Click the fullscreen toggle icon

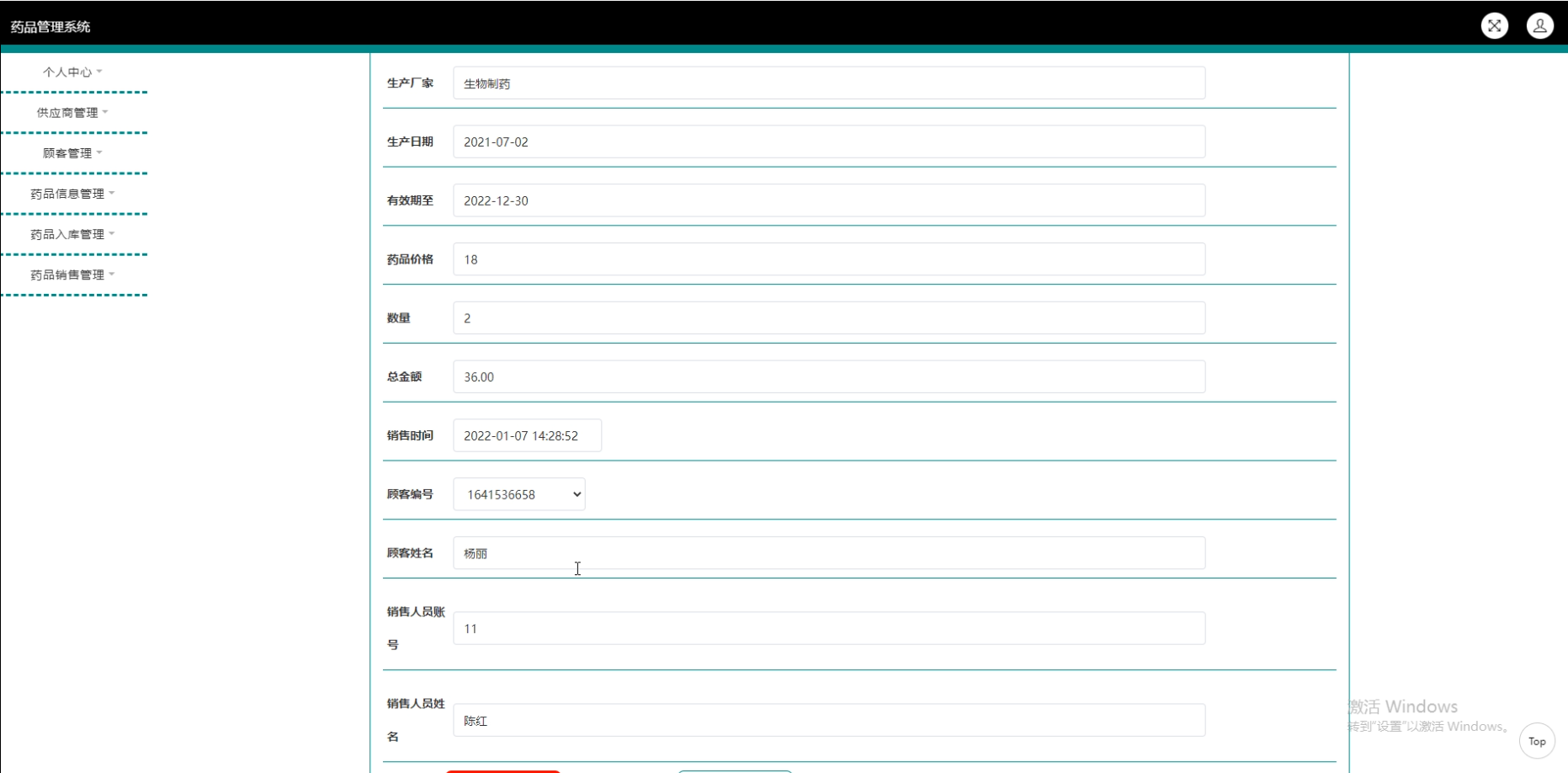point(1494,26)
